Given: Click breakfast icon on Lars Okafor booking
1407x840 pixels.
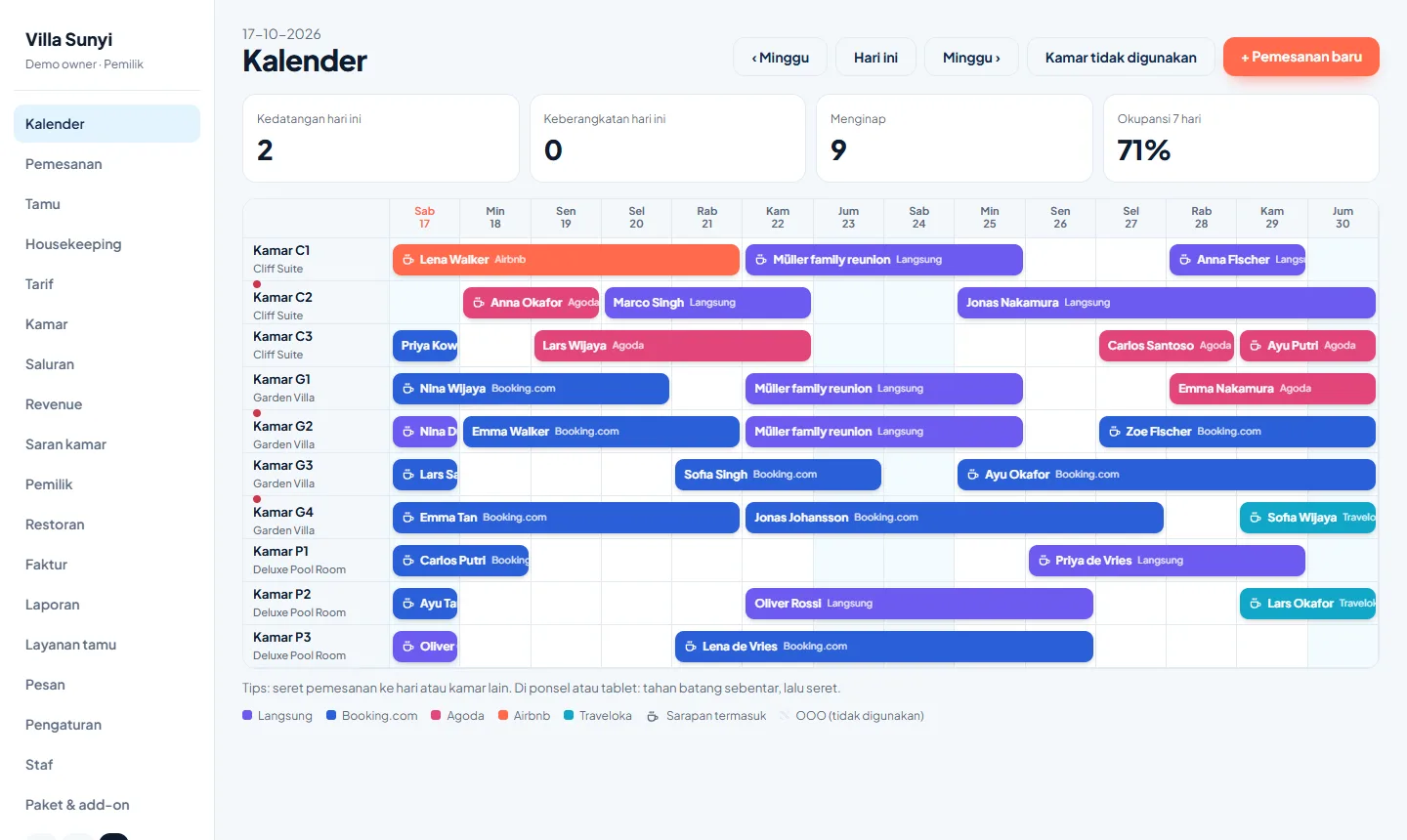Looking at the screenshot, I should [x=1256, y=604].
